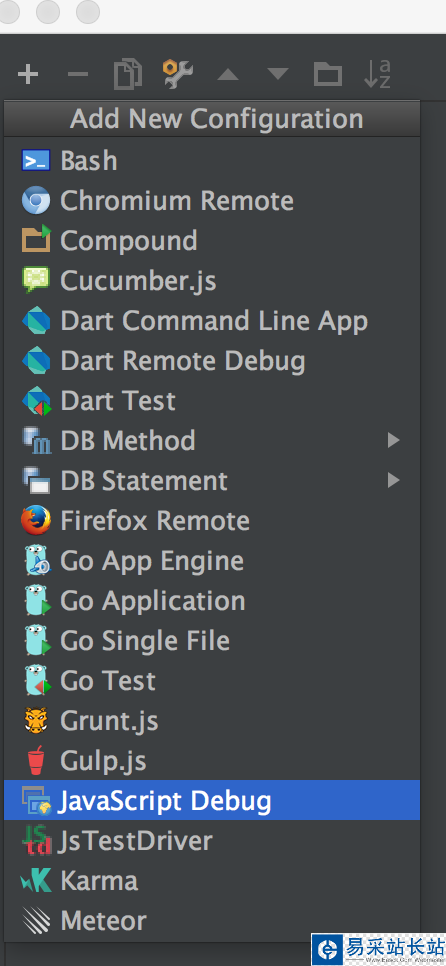
Task: Choose Firefox Remote configuration
Action: pos(212,521)
